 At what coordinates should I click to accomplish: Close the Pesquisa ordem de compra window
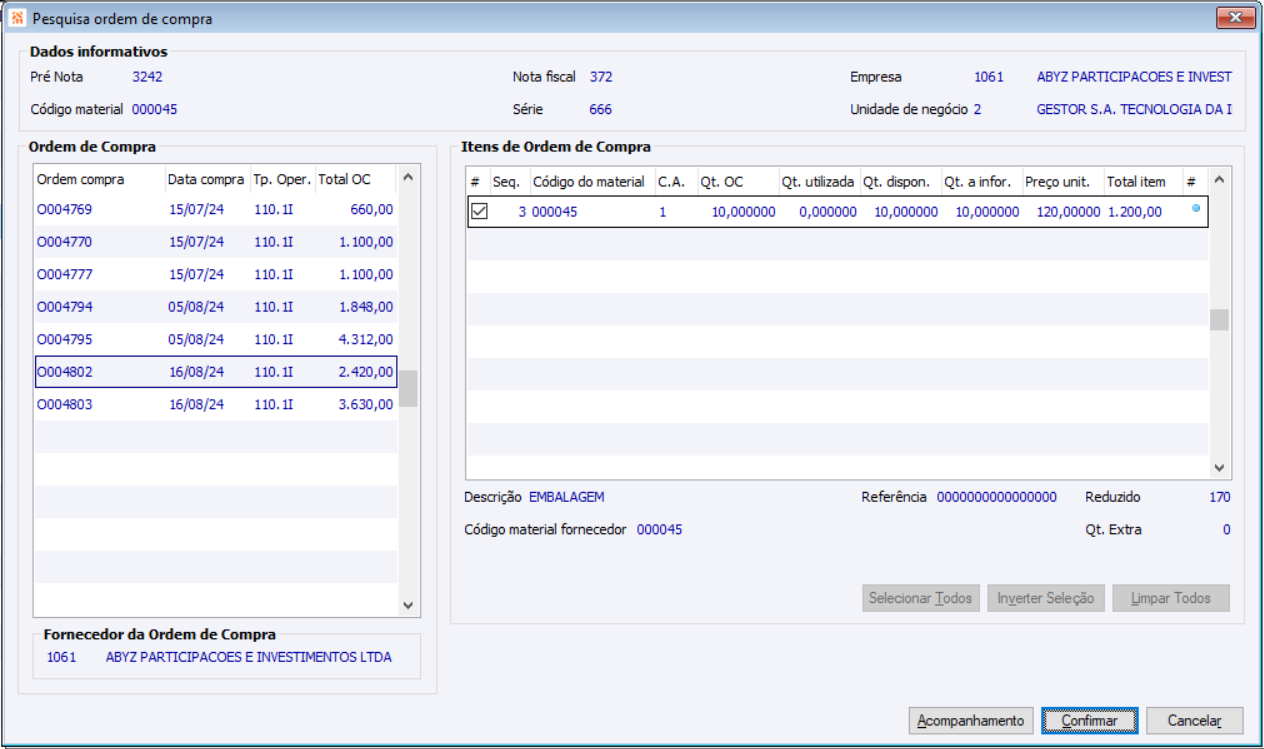pos(1236,18)
